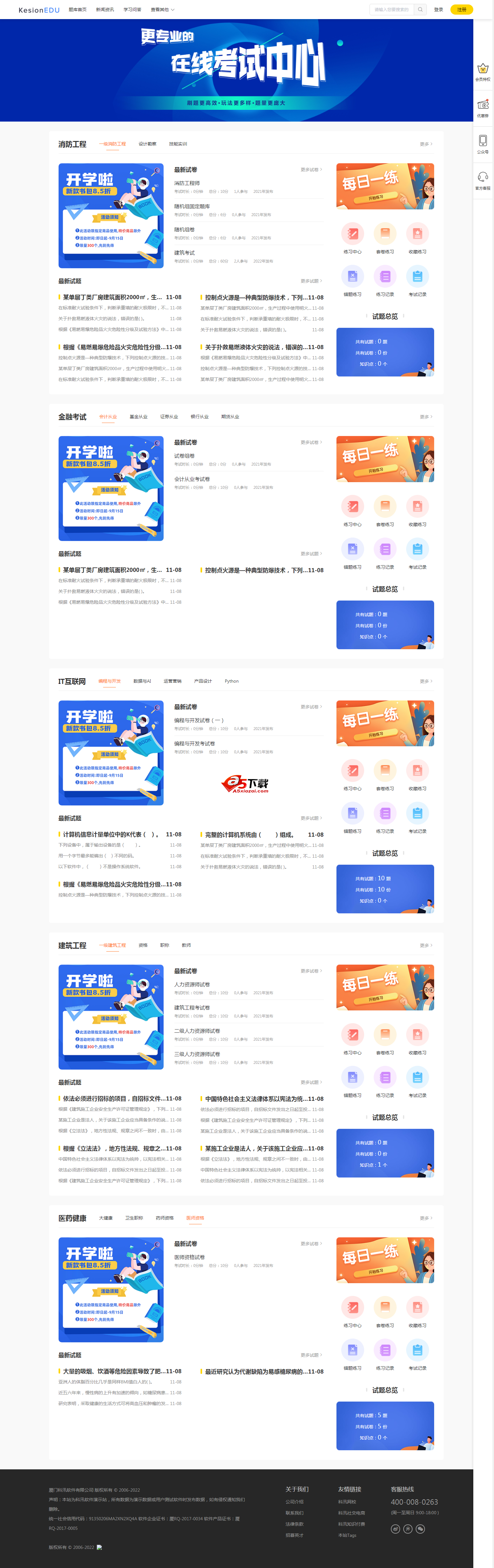Open 开学啦 promo banner in 消防工程 section
The height and width of the screenshot is (1568, 494).
(x=111, y=215)
